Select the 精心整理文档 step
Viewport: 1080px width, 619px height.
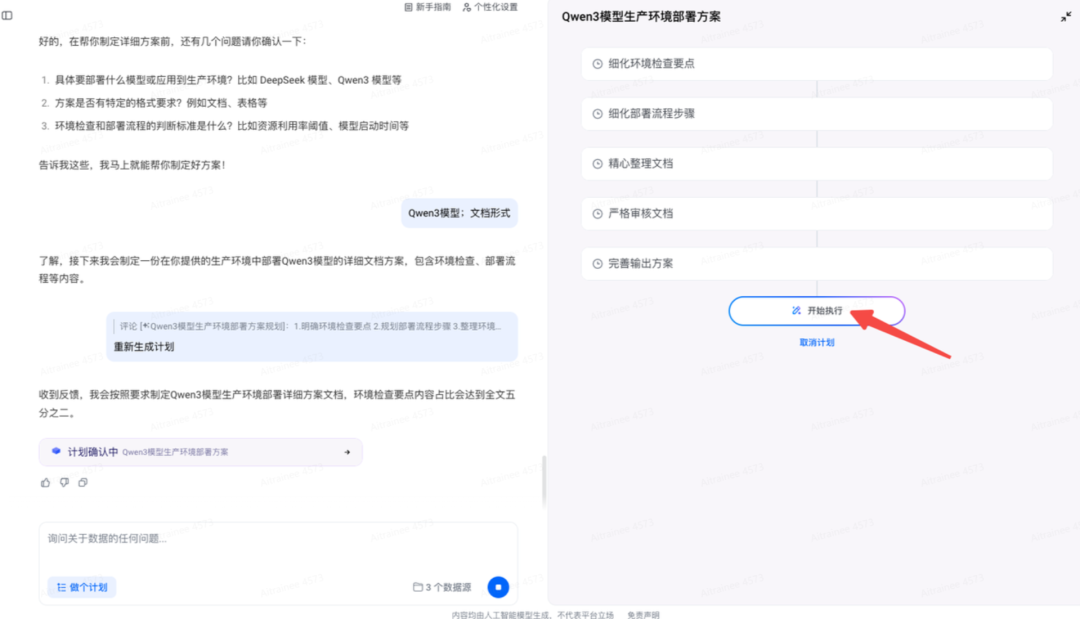tap(816, 164)
